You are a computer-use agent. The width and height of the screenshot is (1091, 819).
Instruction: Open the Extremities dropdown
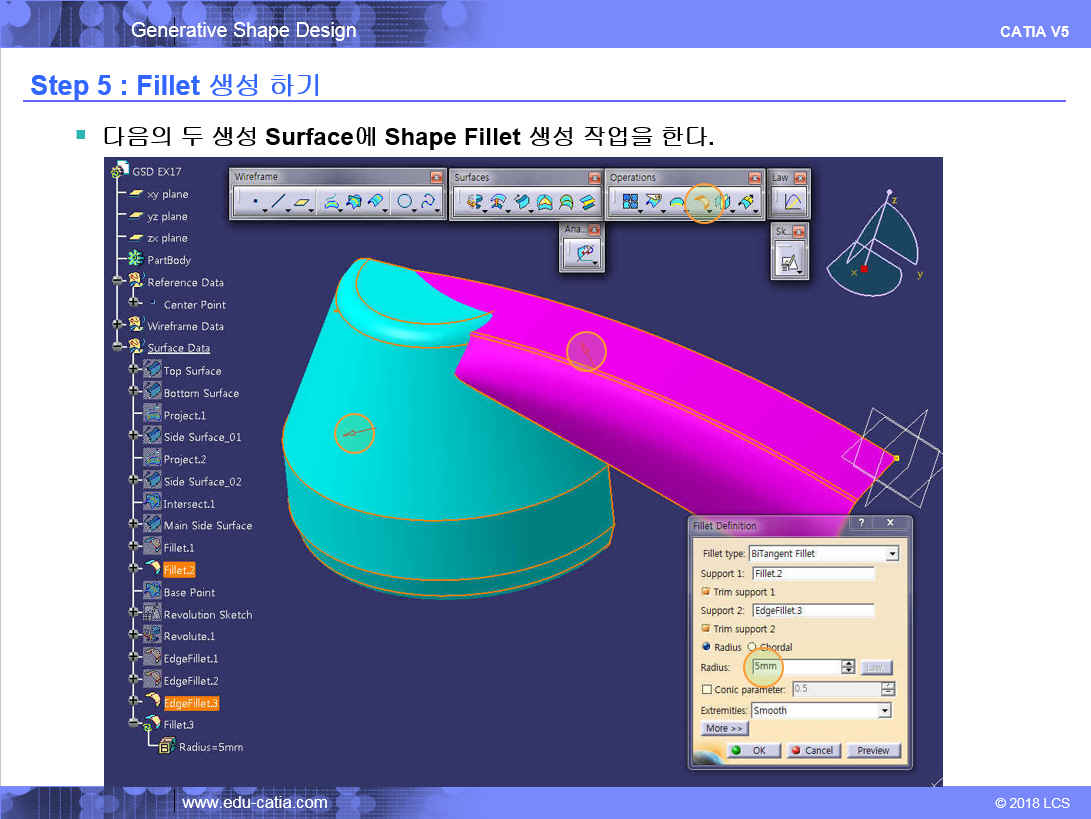tap(884, 711)
